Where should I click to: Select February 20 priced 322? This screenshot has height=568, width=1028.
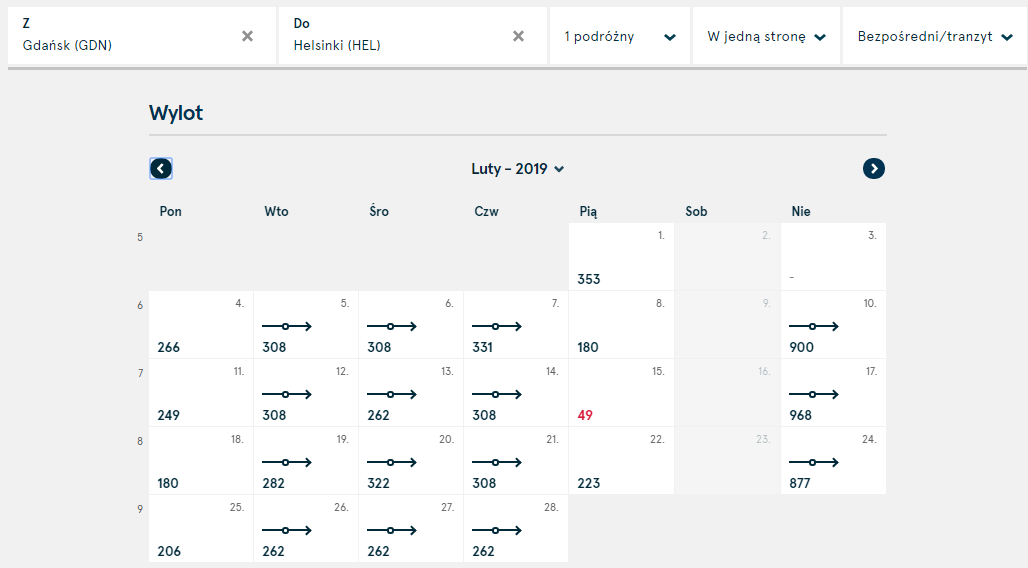click(x=411, y=460)
